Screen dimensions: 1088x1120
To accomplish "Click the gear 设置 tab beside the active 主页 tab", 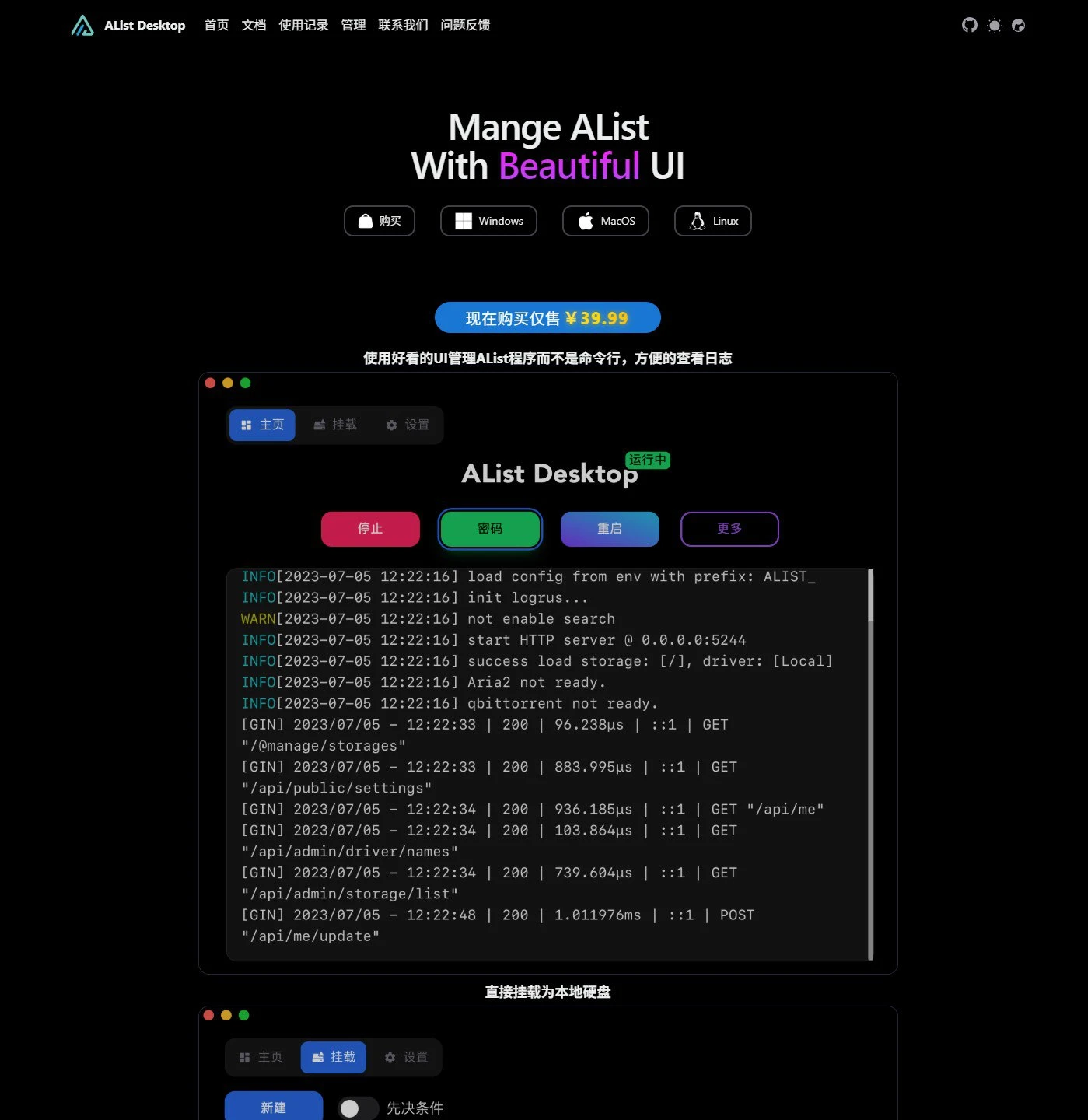I will pyautogui.click(x=408, y=425).
